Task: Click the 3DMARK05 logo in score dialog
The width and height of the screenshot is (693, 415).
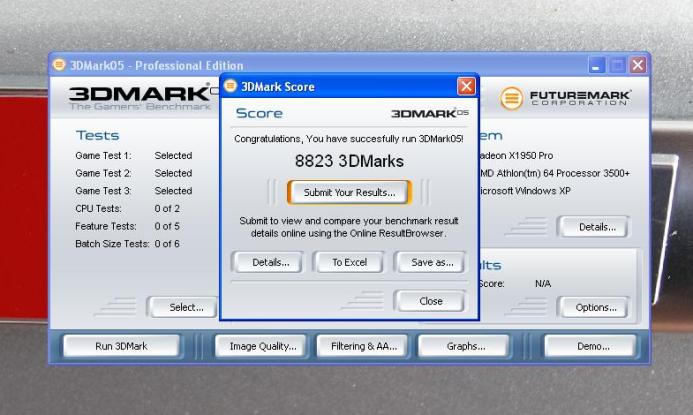Action: click(430, 114)
